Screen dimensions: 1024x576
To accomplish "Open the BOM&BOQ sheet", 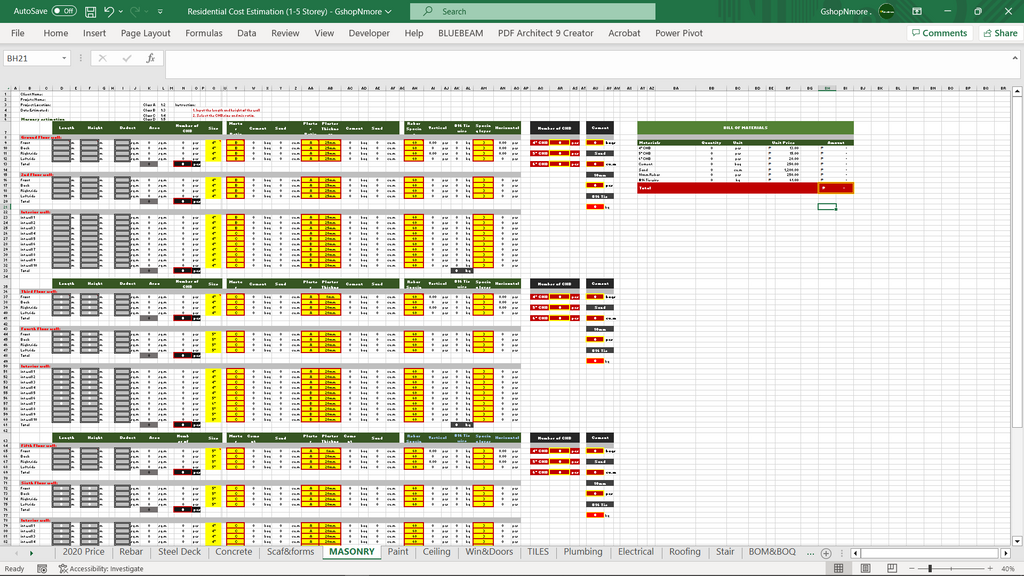I will pos(772,552).
